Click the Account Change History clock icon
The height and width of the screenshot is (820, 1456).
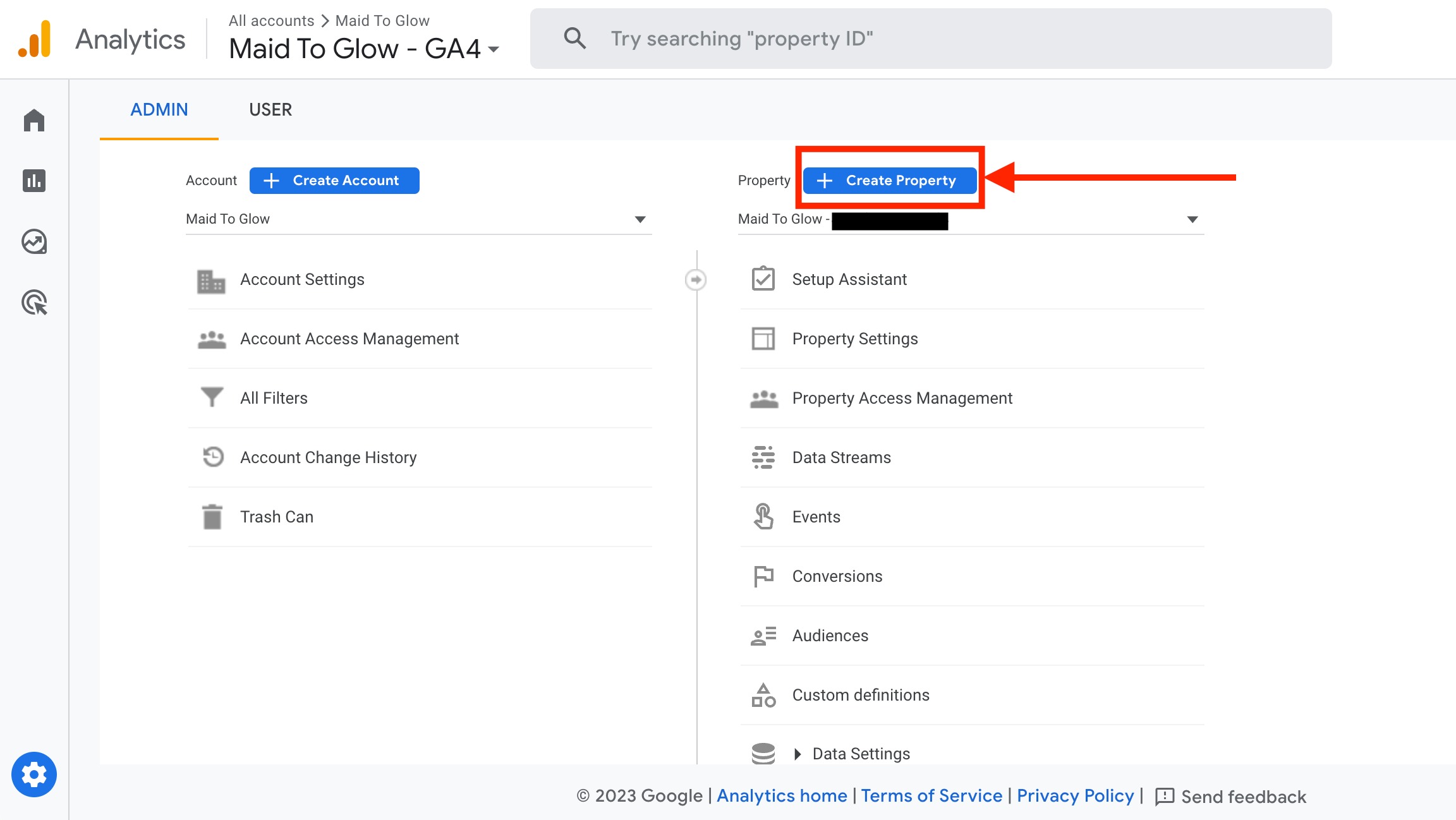(213, 457)
